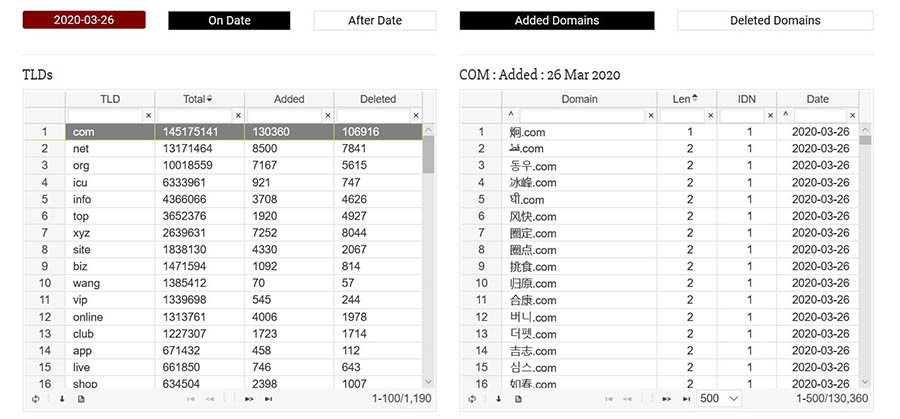Clear the TLD column filter
This screenshot has width=900, height=419.
tap(149, 115)
